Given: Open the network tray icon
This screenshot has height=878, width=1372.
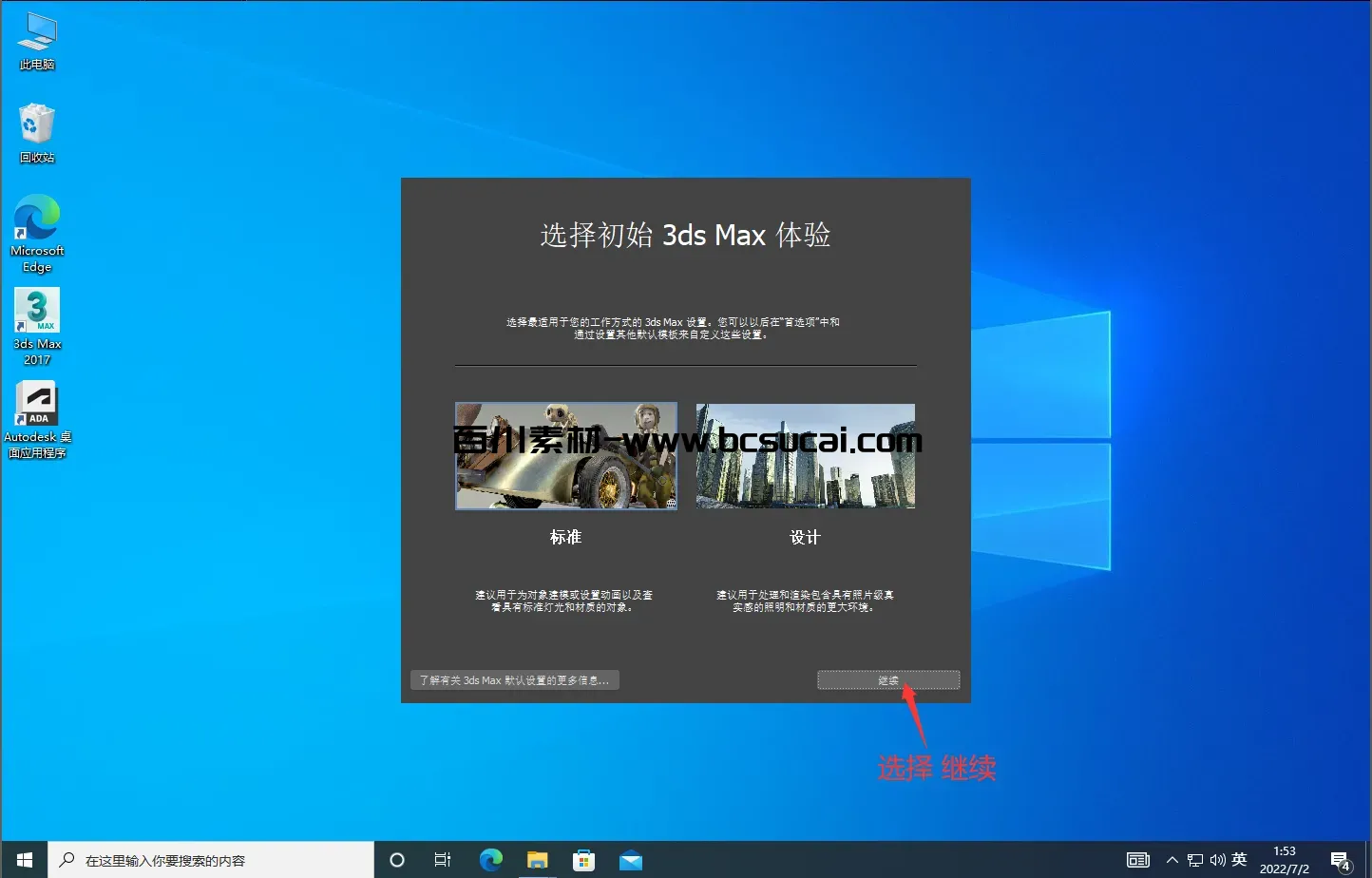Looking at the screenshot, I should pos(1195,860).
